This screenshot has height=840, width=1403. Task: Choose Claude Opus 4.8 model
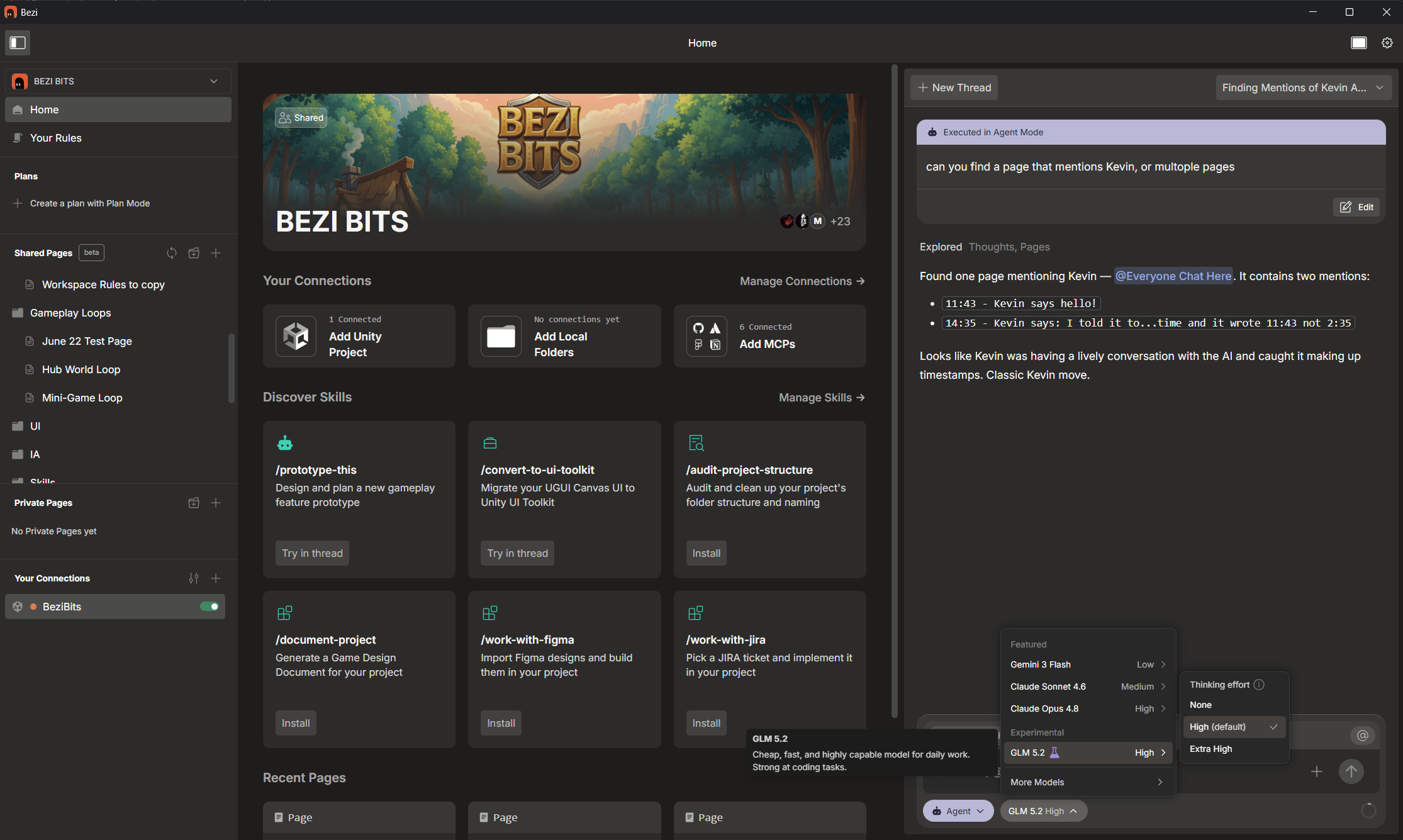[x=1088, y=708]
